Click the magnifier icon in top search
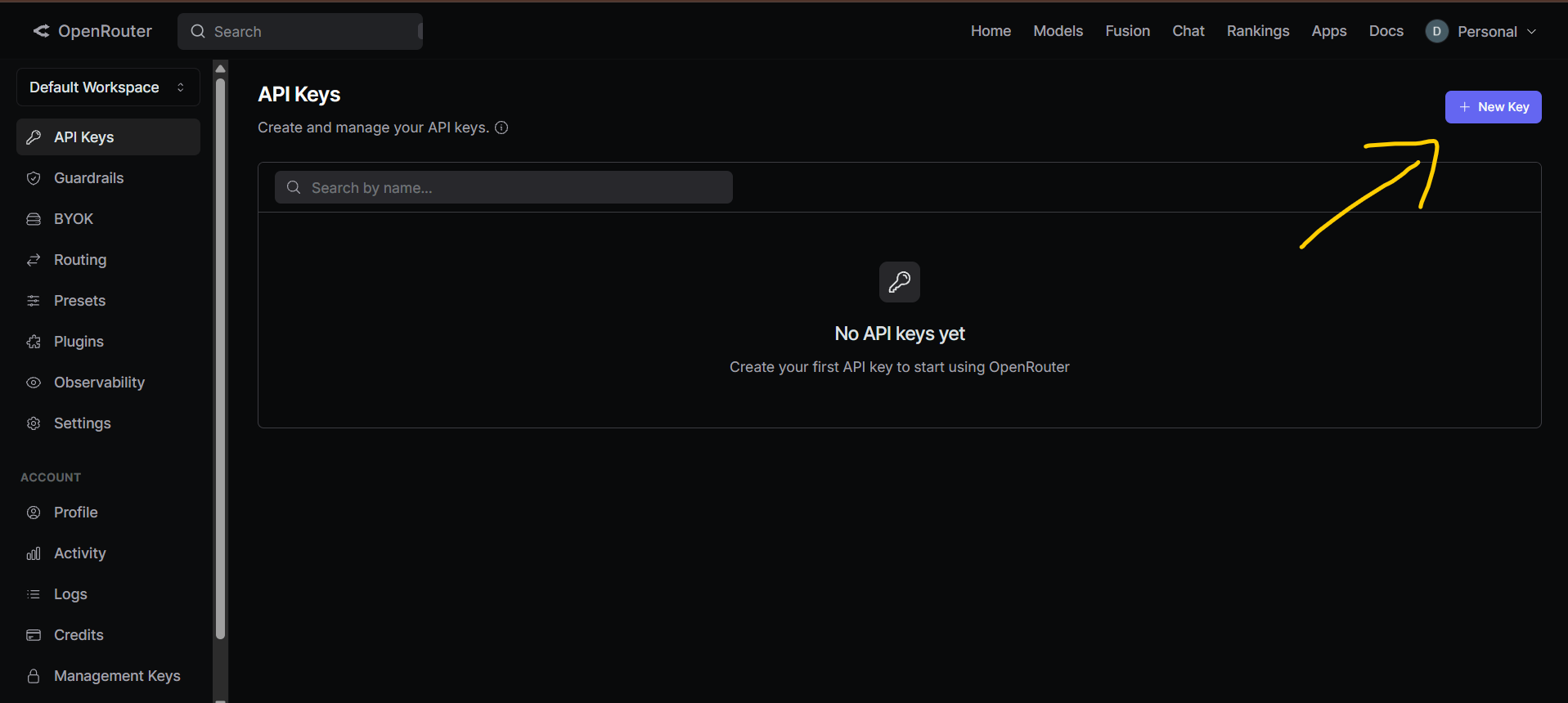Screen dimensions: 1568x703 coord(198,31)
